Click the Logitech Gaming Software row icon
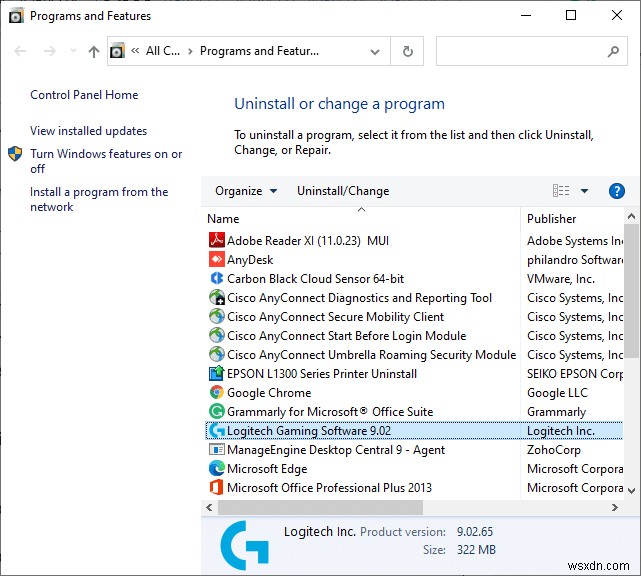641x576 pixels. click(x=216, y=430)
